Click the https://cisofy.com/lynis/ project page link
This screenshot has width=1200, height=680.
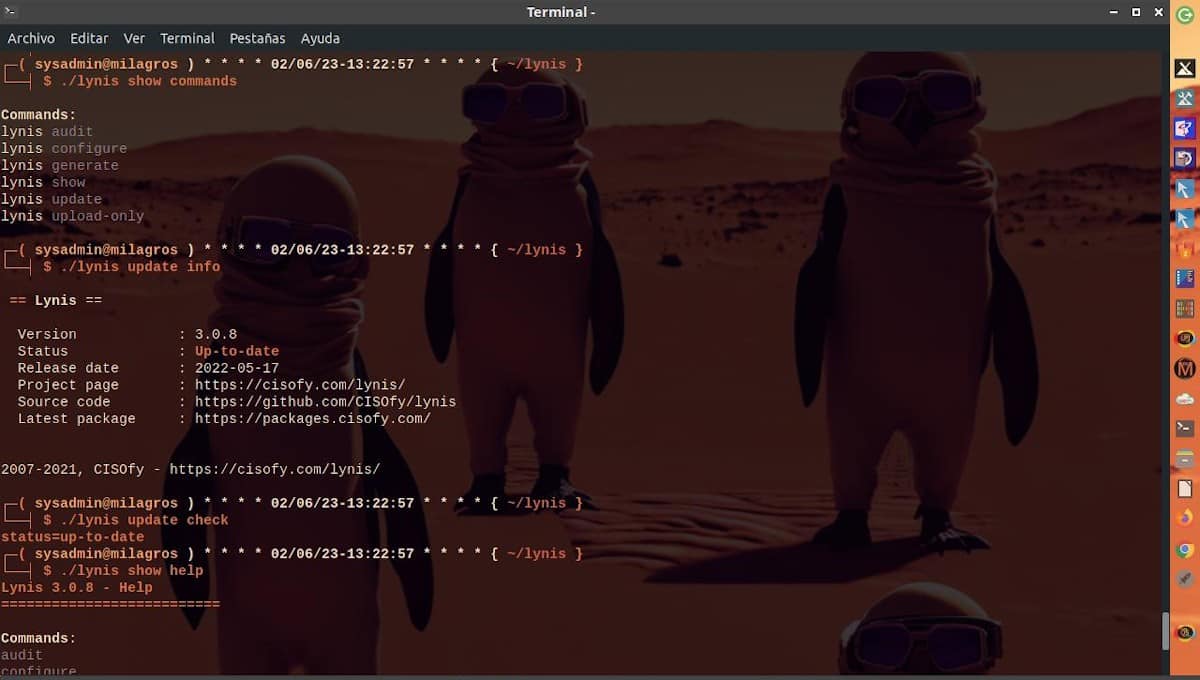coord(299,385)
